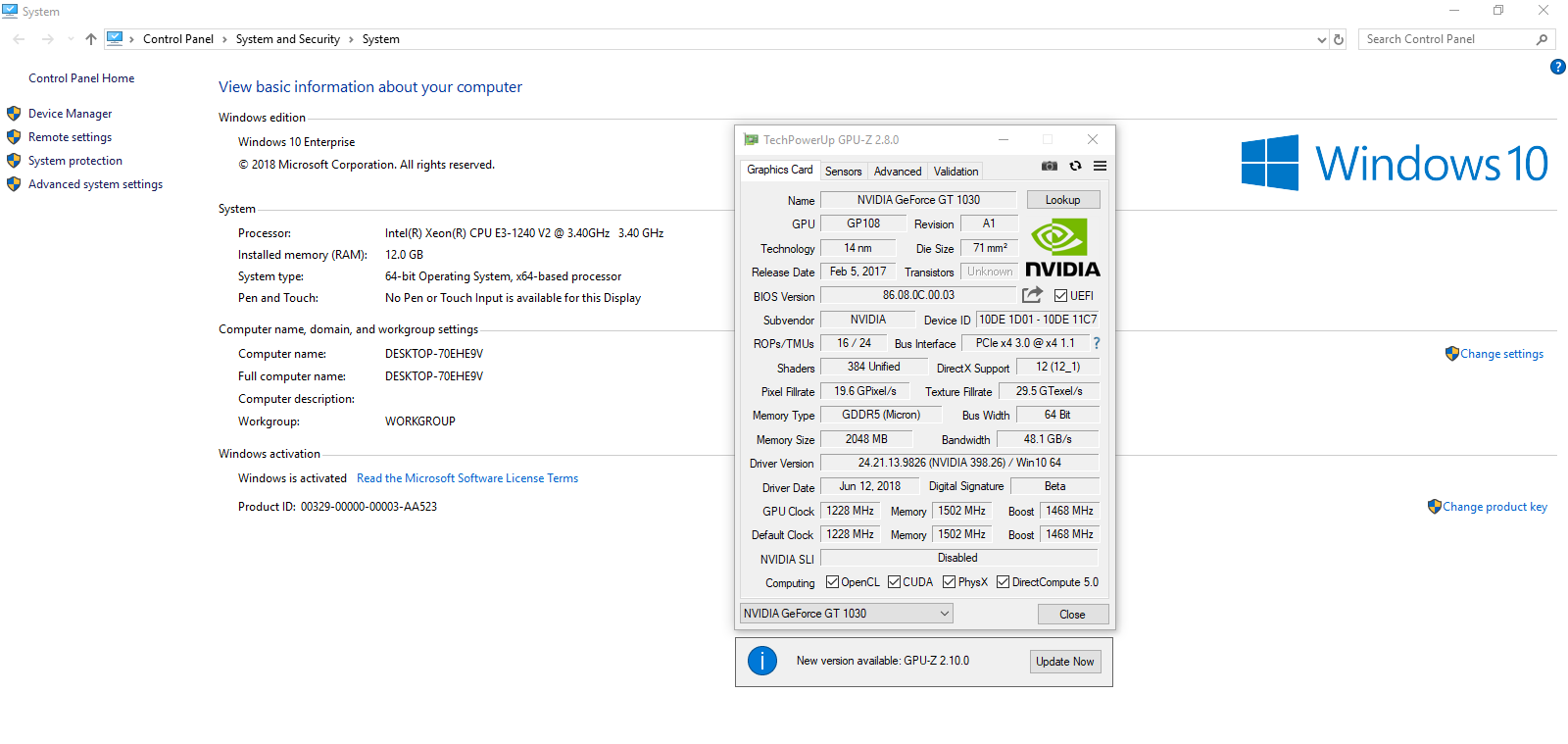1568x744 pixels.
Task: Open the Remote settings link
Action: pyautogui.click(x=70, y=137)
